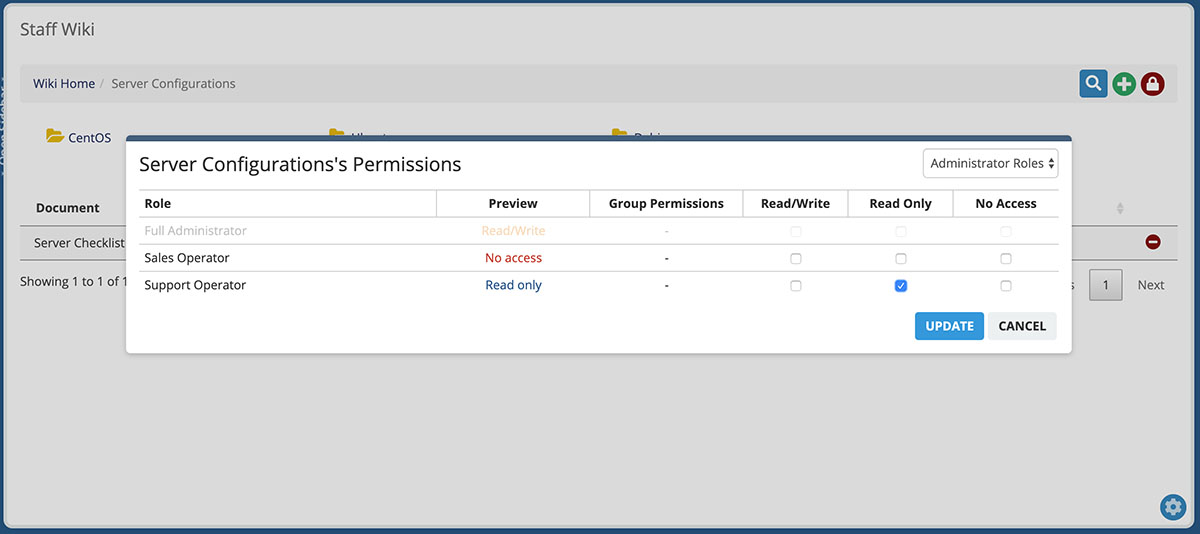The width and height of the screenshot is (1200, 534).
Task: Click the blue search magnifier icon
Action: point(1093,84)
